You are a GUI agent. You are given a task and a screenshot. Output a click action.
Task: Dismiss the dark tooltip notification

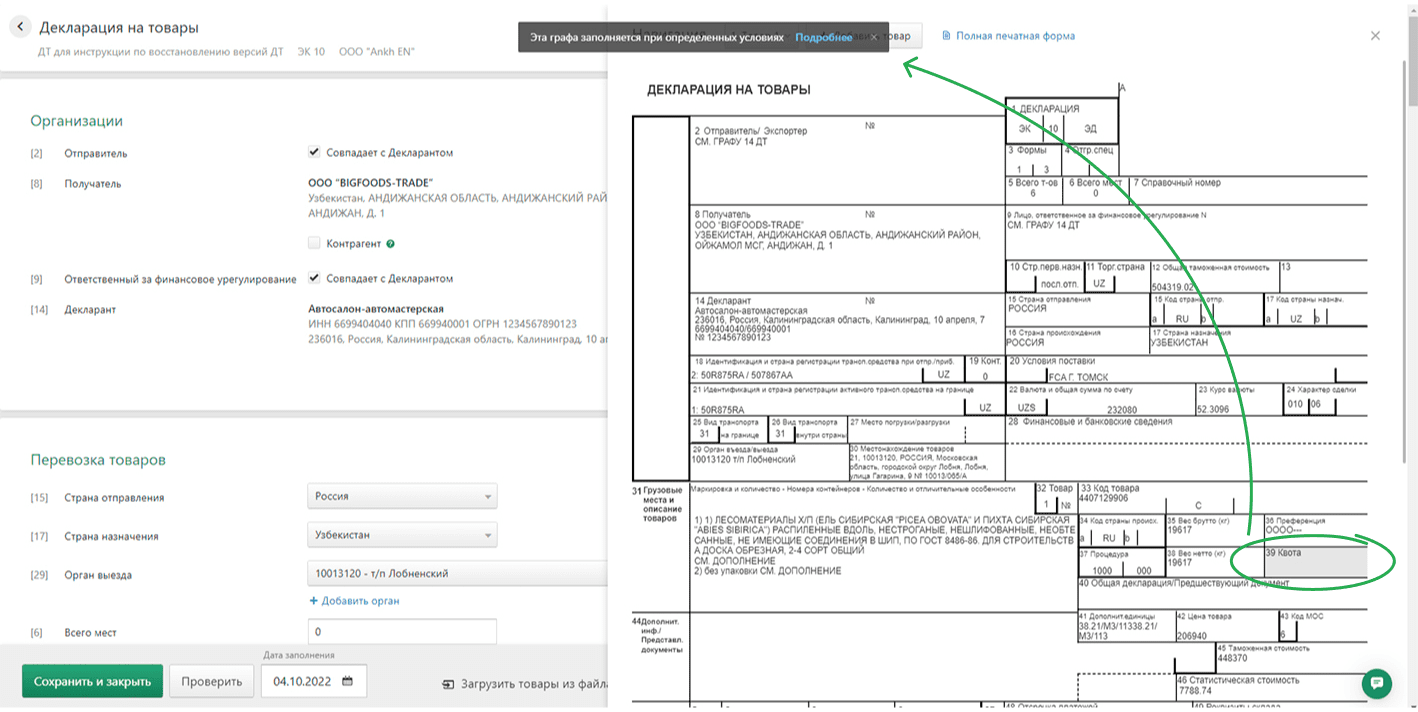873,37
